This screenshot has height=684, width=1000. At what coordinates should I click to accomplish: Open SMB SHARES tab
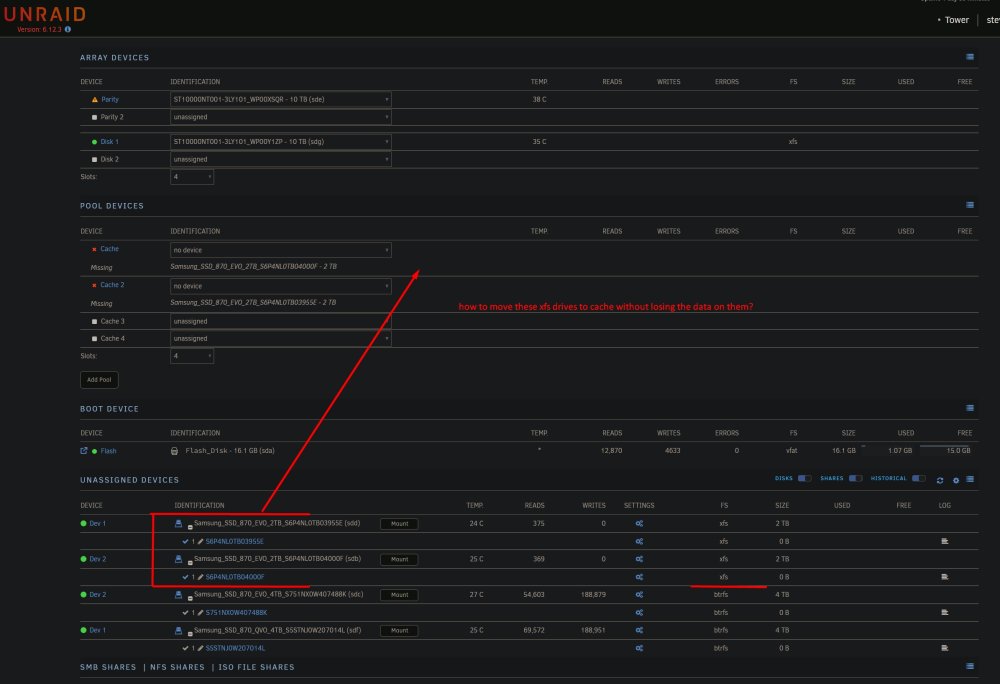tap(108, 667)
